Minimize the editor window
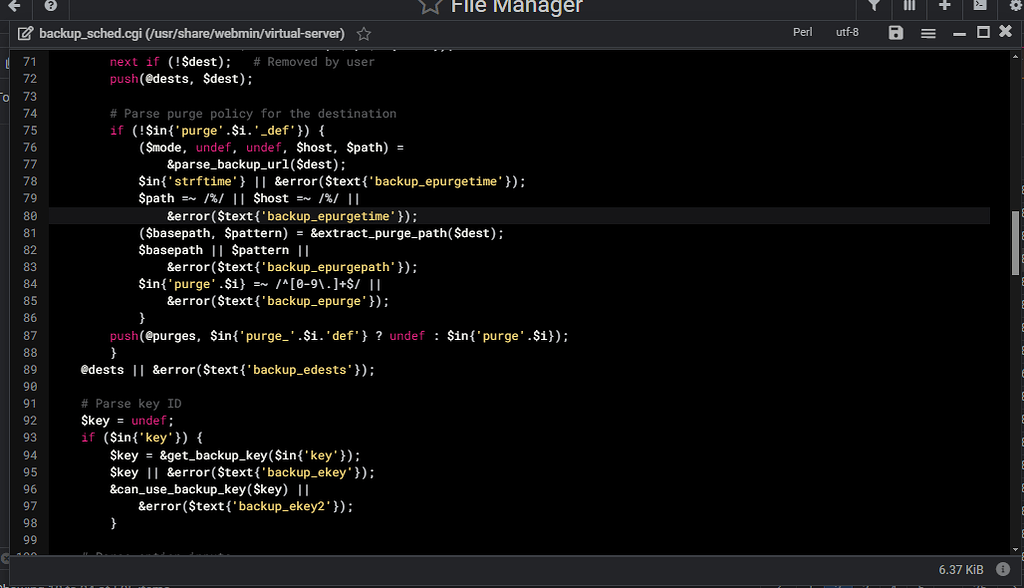 [x=960, y=33]
